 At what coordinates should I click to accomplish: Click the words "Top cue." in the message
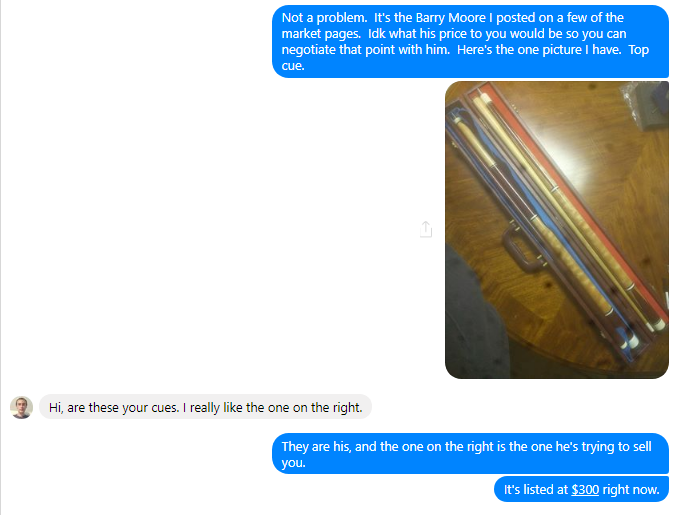pos(465,58)
